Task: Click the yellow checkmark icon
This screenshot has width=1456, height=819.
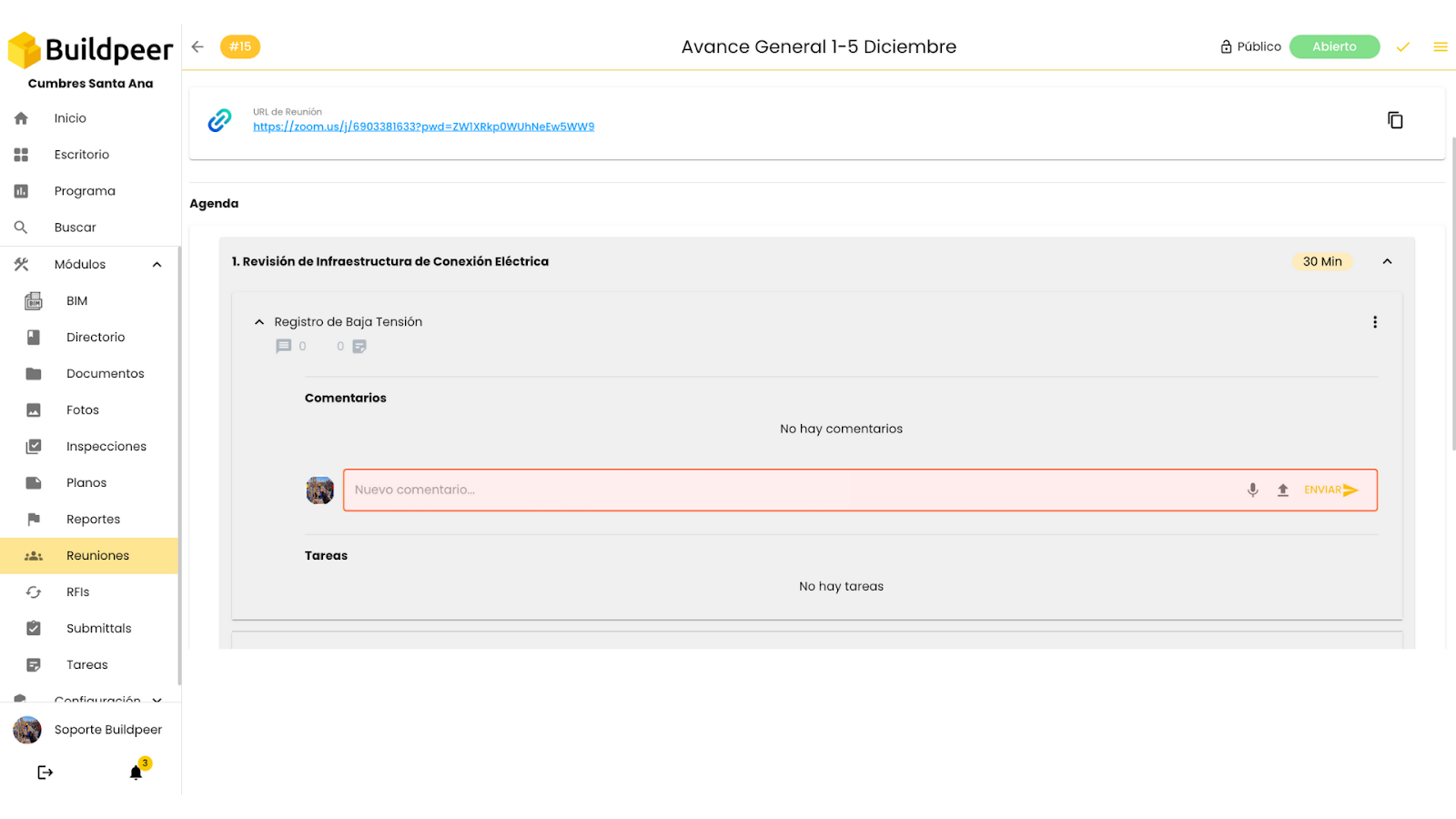Action: (1403, 46)
